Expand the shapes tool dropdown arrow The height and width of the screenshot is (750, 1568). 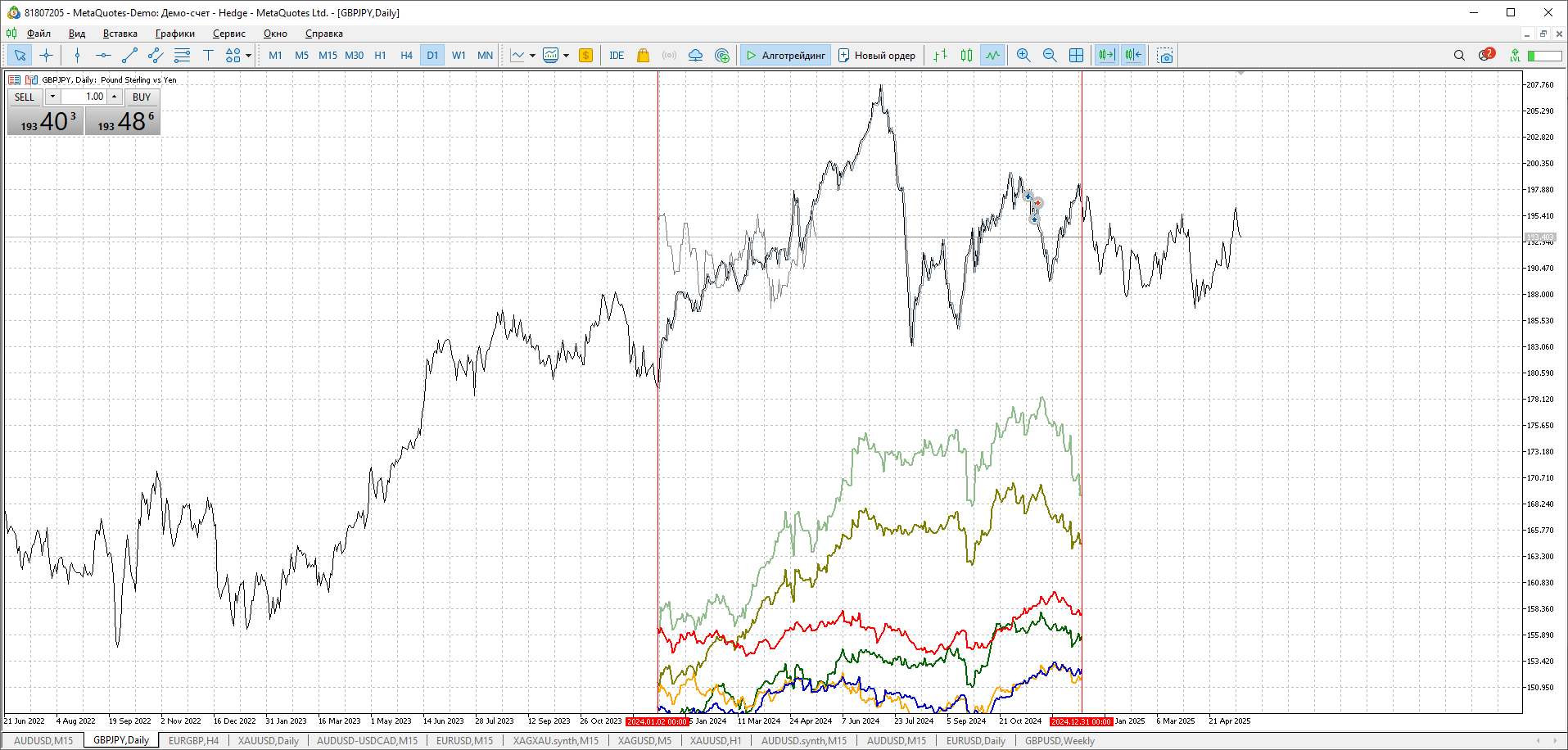click(x=248, y=56)
